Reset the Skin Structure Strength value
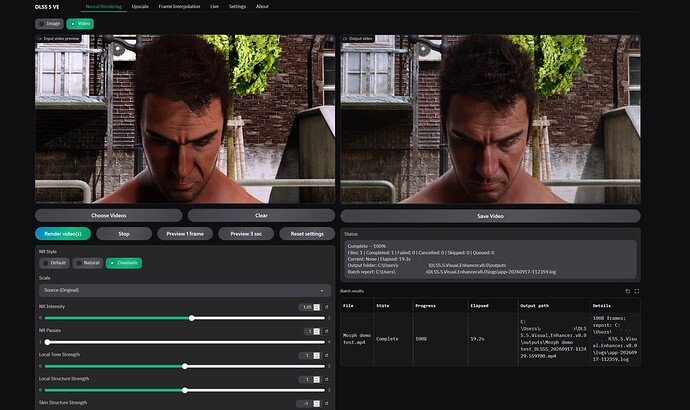This screenshot has height=410, width=690. (x=327, y=403)
